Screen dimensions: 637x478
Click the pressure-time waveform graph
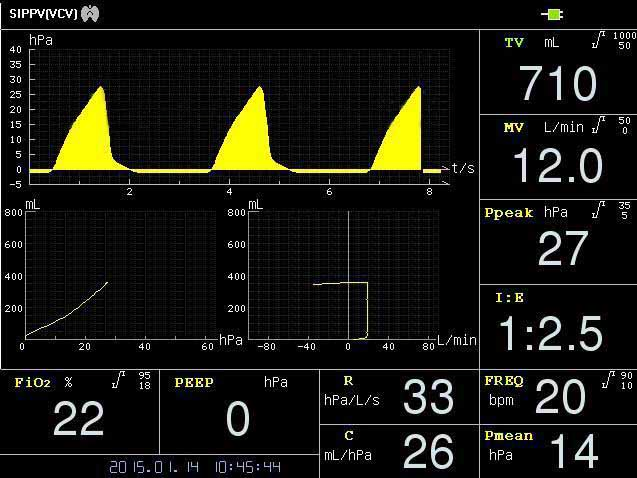click(240, 117)
